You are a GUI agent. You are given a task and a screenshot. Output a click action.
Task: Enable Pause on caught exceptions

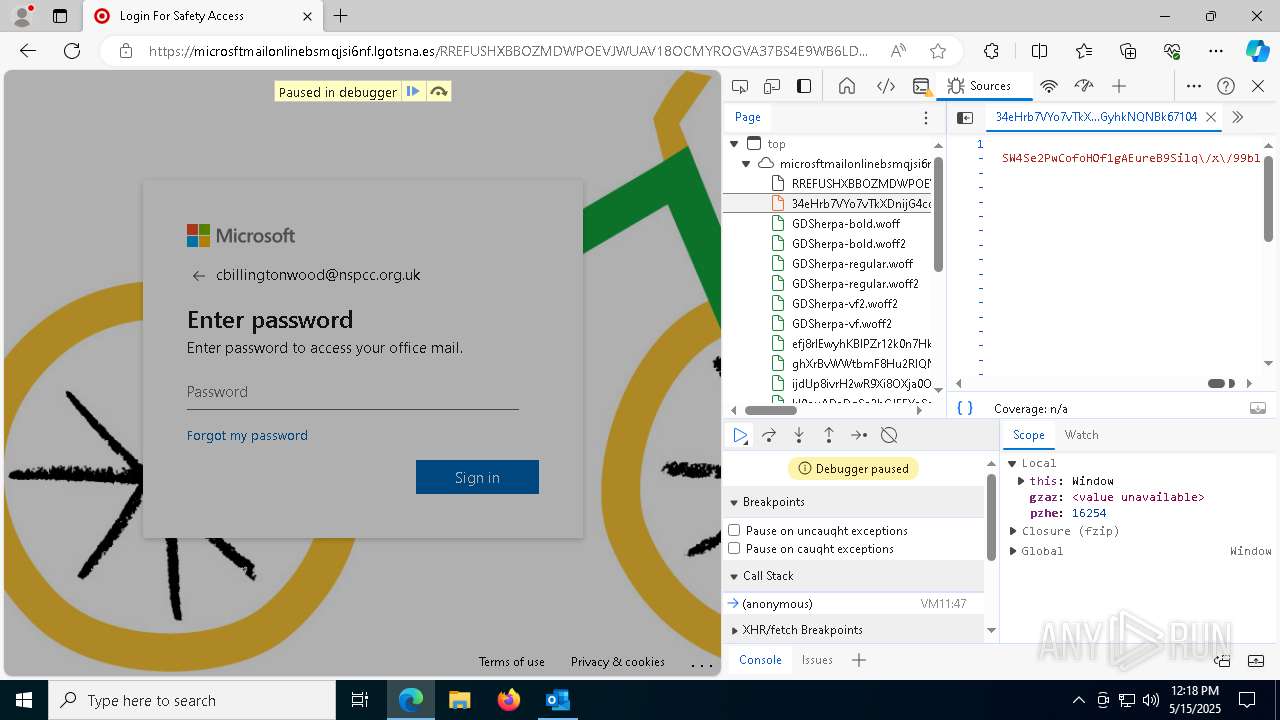pos(734,549)
